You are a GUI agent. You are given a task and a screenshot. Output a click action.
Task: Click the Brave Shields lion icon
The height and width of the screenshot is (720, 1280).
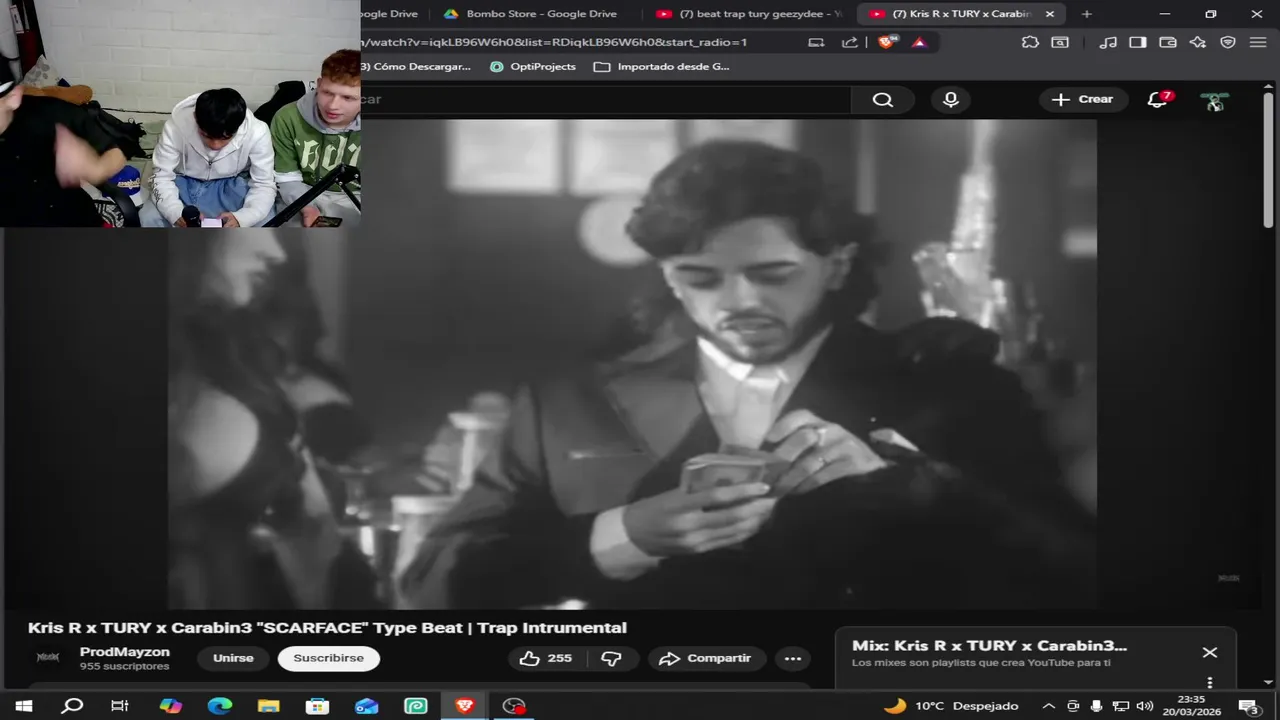point(887,42)
